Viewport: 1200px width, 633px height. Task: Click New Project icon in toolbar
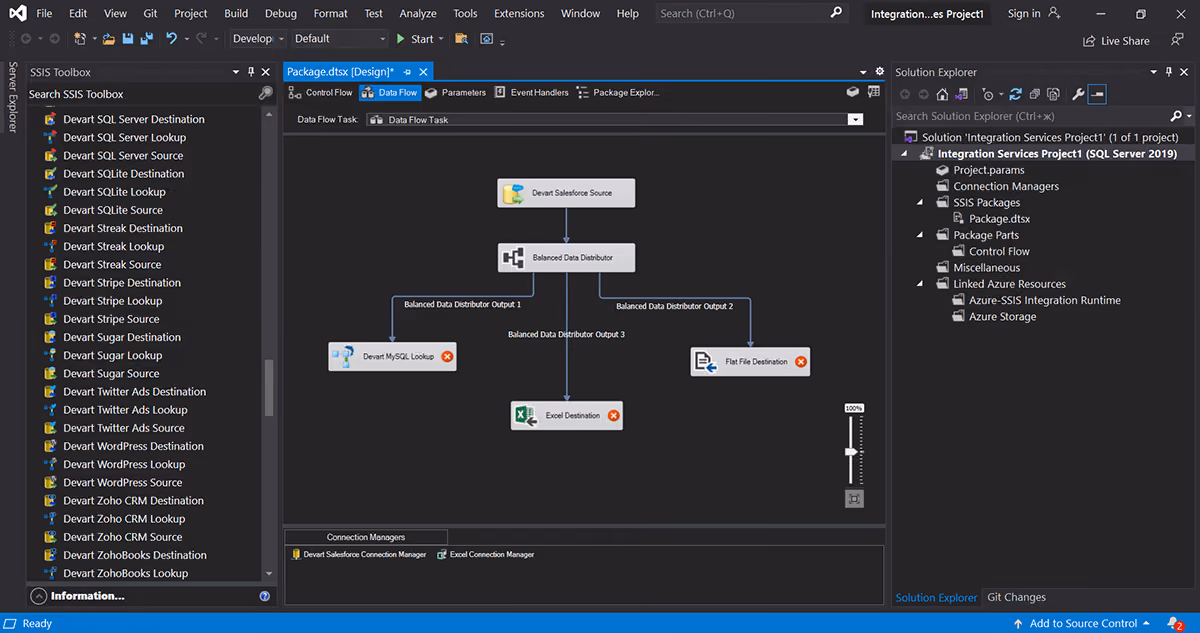point(80,39)
